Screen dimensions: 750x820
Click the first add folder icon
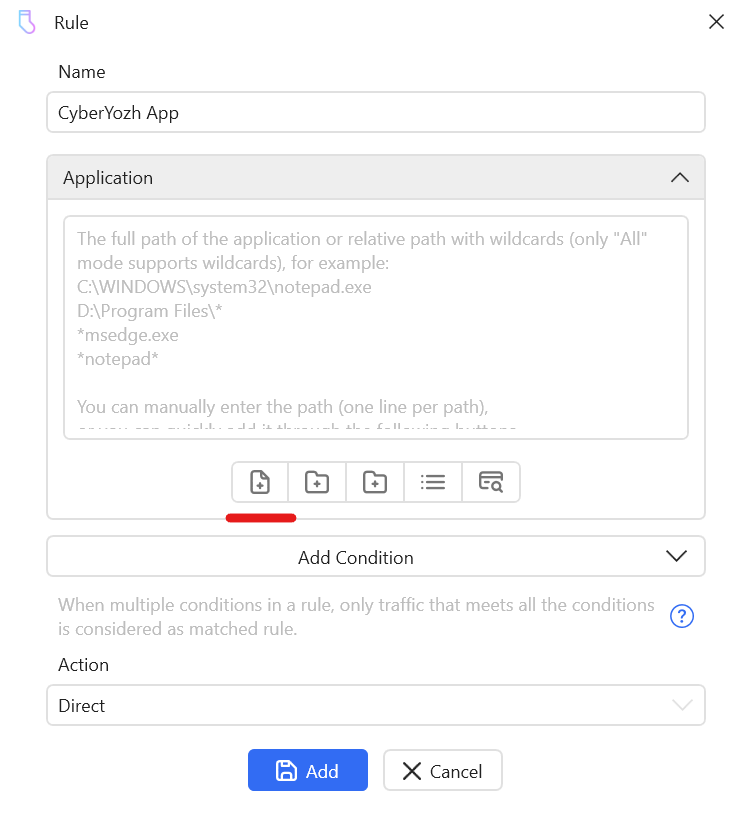(317, 482)
